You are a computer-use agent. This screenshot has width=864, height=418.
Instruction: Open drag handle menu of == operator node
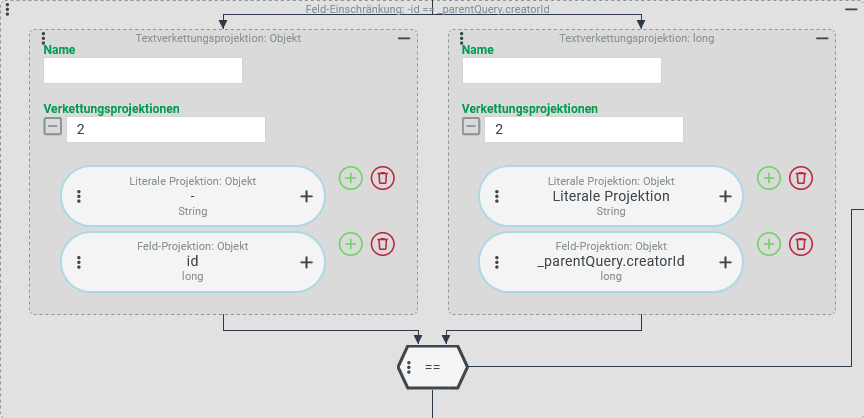(409, 367)
